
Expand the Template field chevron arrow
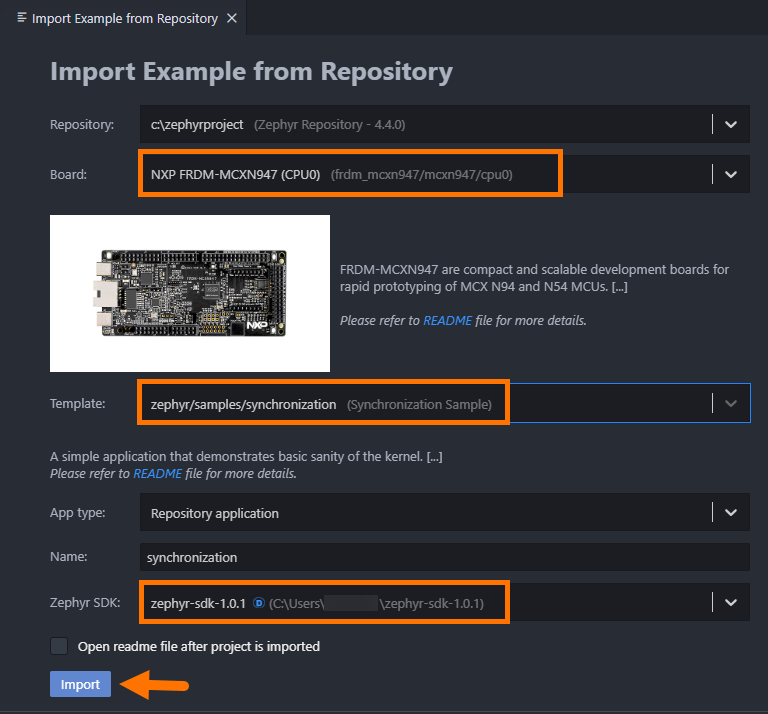731,404
